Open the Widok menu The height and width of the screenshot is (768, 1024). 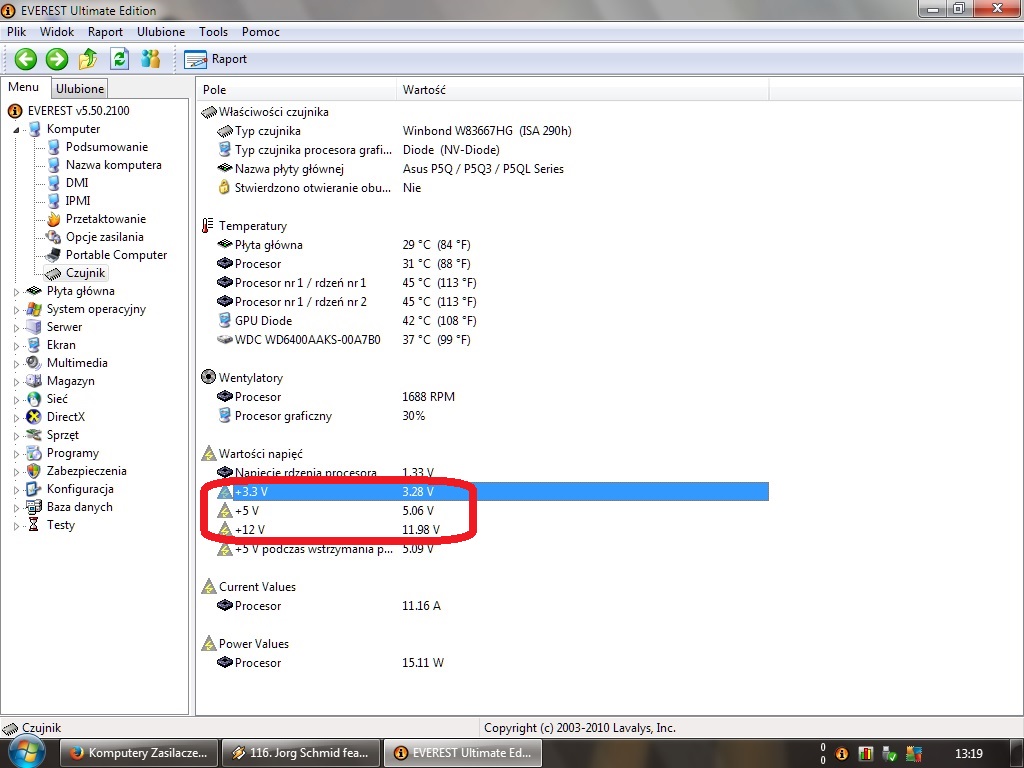tap(57, 32)
